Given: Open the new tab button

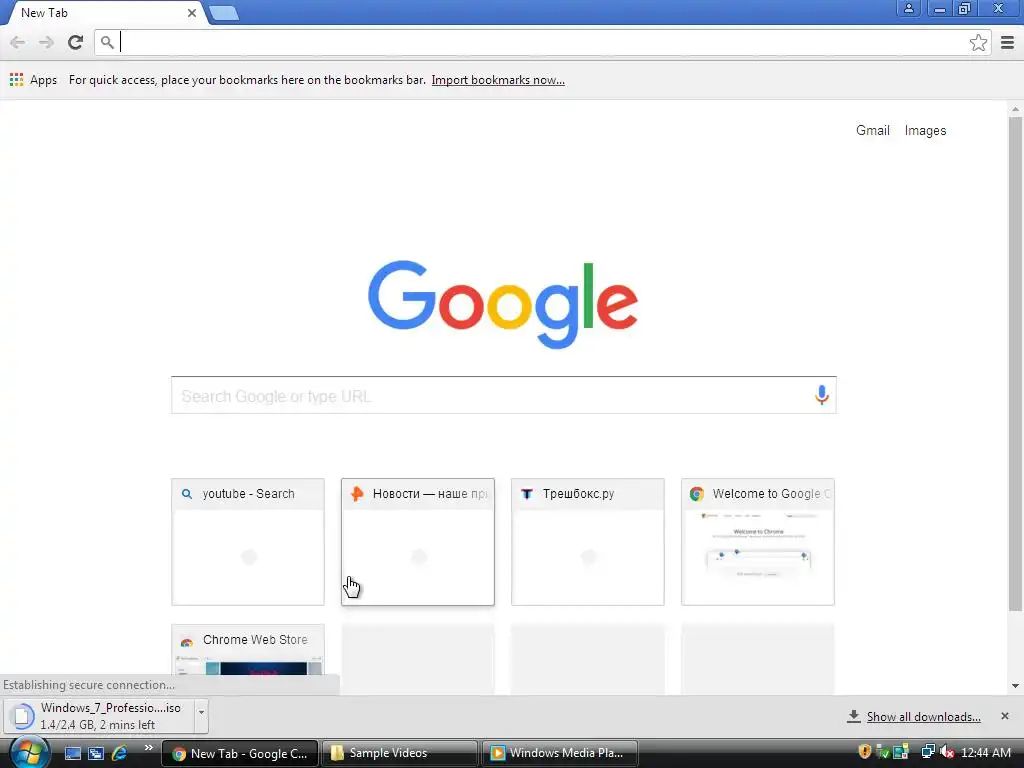Looking at the screenshot, I should 224,13.
